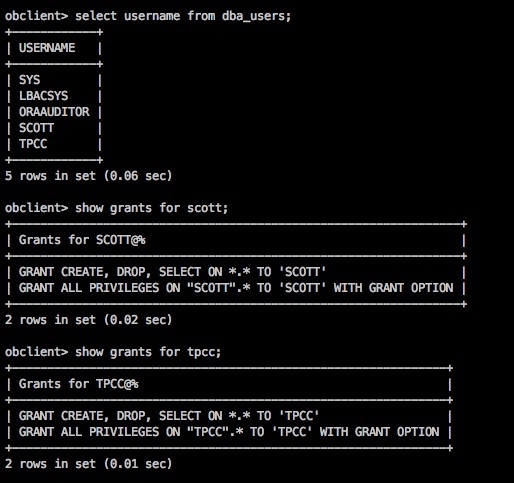
Task: Click the 'GRANT CREATE, DROP, SELECT' line for TPCC
Action: point(169,416)
